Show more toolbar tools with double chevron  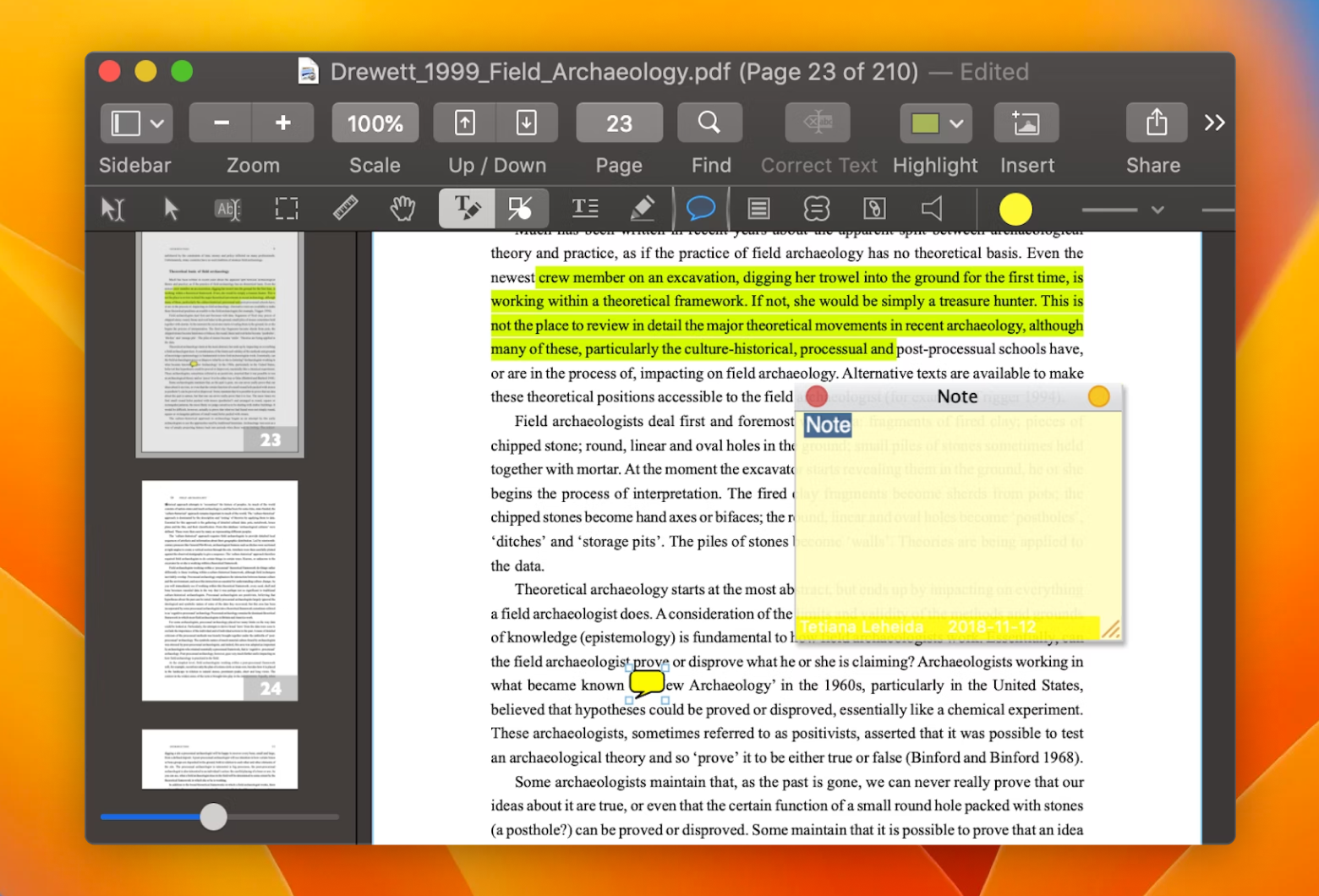pos(1215,122)
